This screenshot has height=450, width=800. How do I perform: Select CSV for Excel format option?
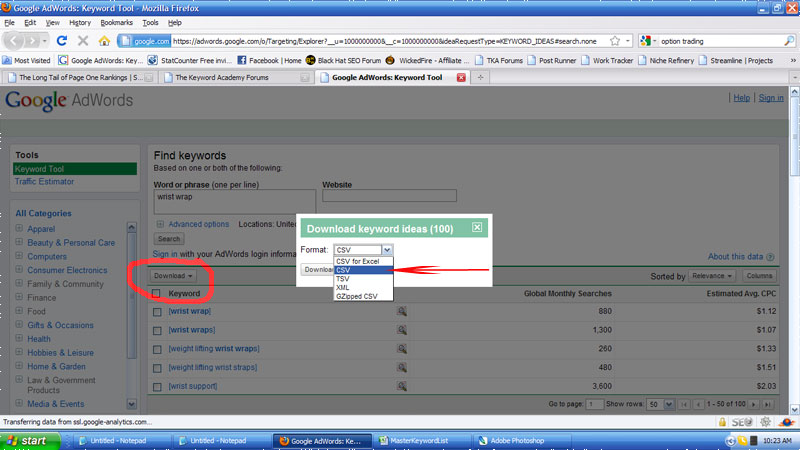click(363, 261)
